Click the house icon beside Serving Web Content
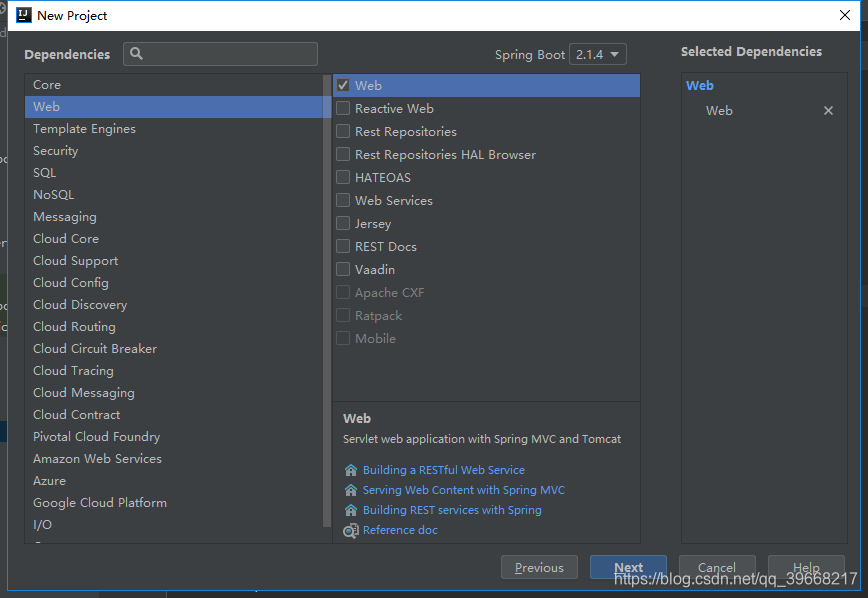Image resolution: width=868 pixels, height=598 pixels. [351, 490]
